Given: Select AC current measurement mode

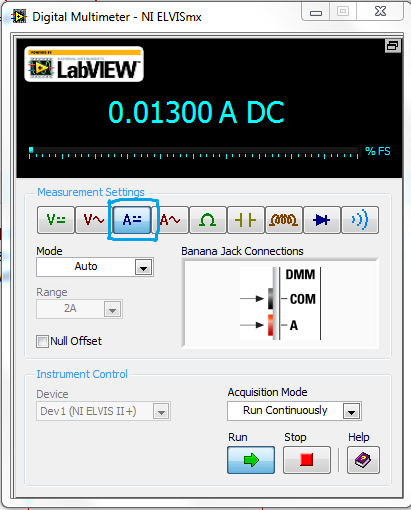Looking at the screenshot, I should point(170,220).
